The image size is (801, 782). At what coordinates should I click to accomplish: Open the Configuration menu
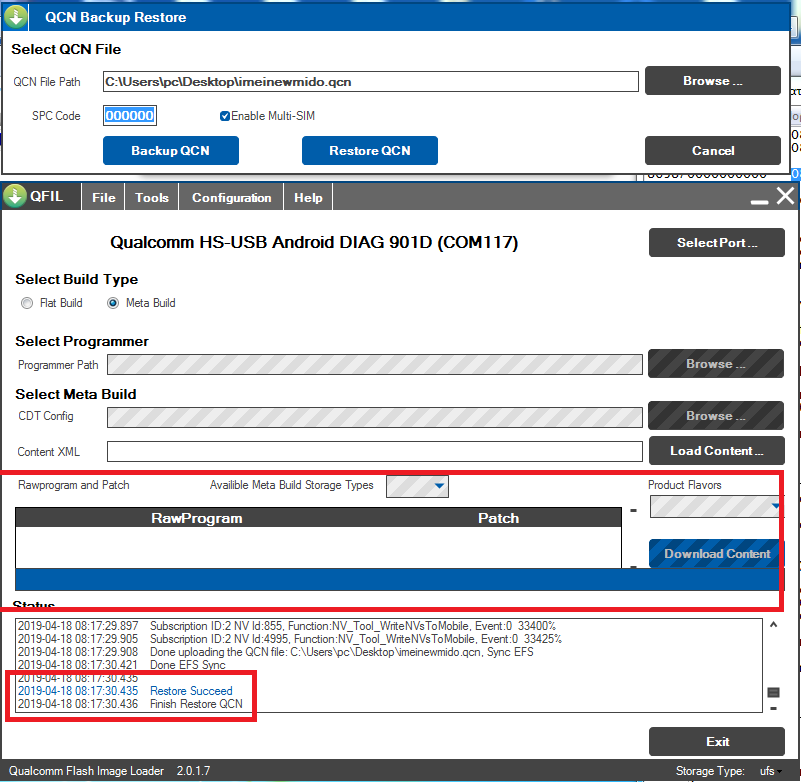click(x=231, y=198)
